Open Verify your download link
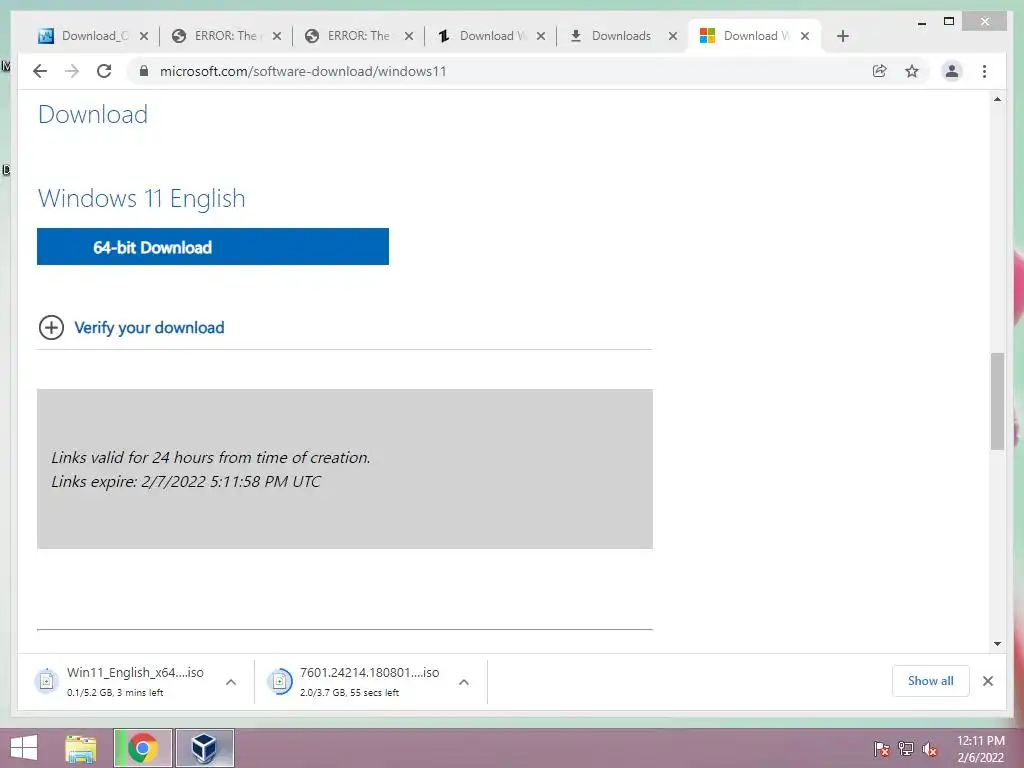Screen dimensions: 1024x768 tap(149, 327)
